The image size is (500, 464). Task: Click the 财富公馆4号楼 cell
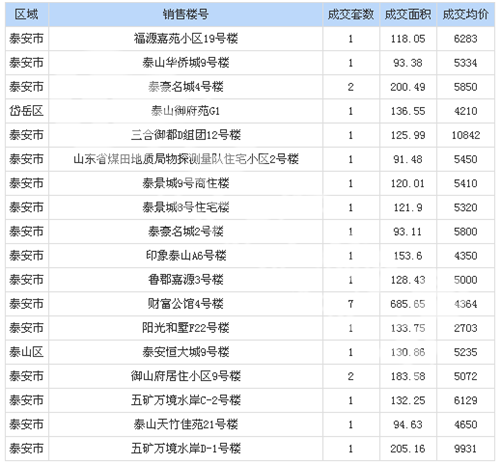click(x=186, y=304)
